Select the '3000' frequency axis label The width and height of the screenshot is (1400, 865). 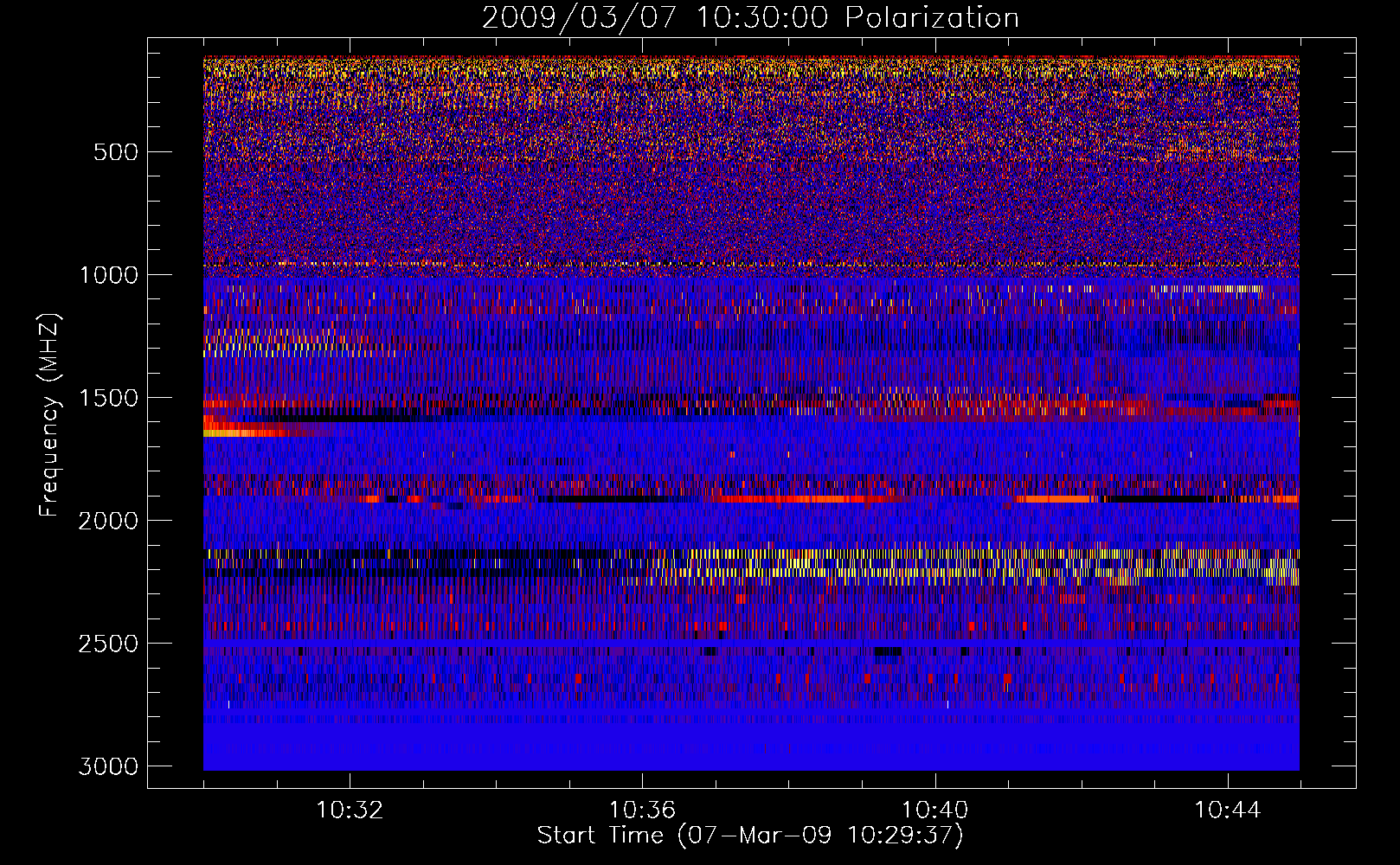(x=108, y=766)
